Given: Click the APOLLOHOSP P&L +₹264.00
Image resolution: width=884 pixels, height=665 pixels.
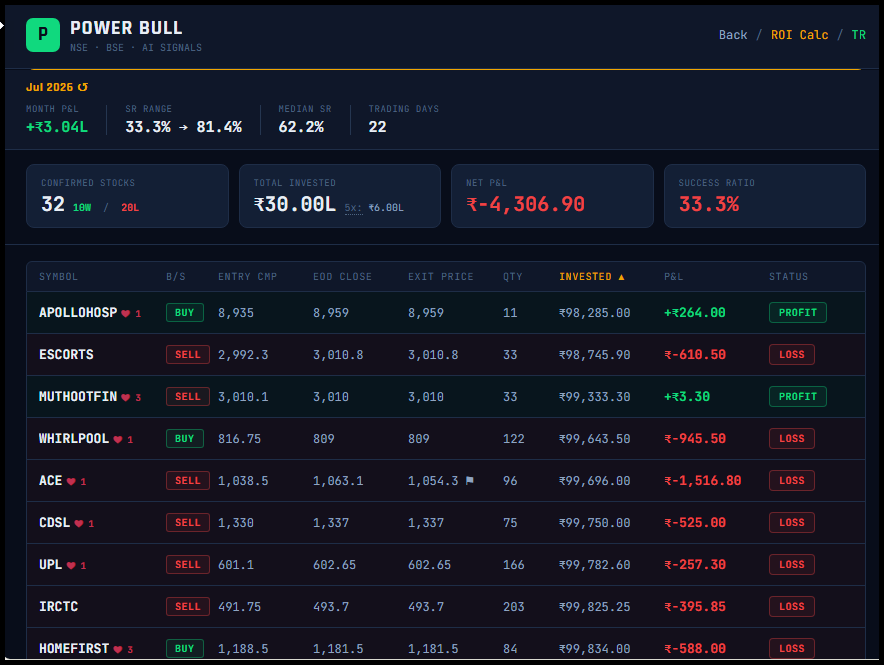Looking at the screenshot, I should tap(695, 313).
